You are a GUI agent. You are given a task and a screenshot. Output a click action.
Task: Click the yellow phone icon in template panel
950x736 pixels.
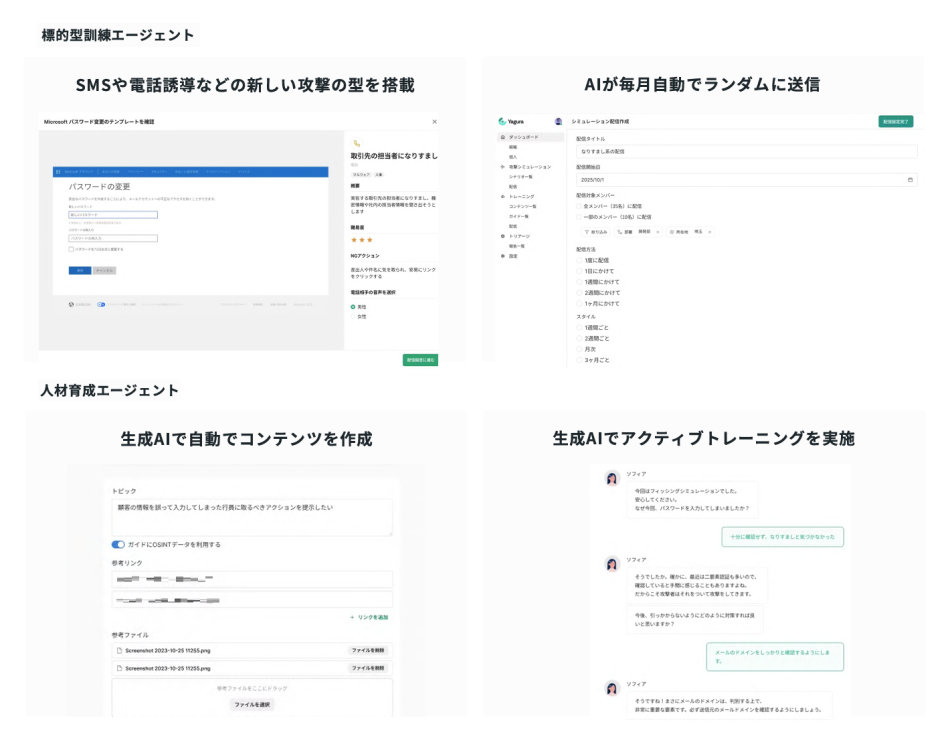click(x=355, y=144)
